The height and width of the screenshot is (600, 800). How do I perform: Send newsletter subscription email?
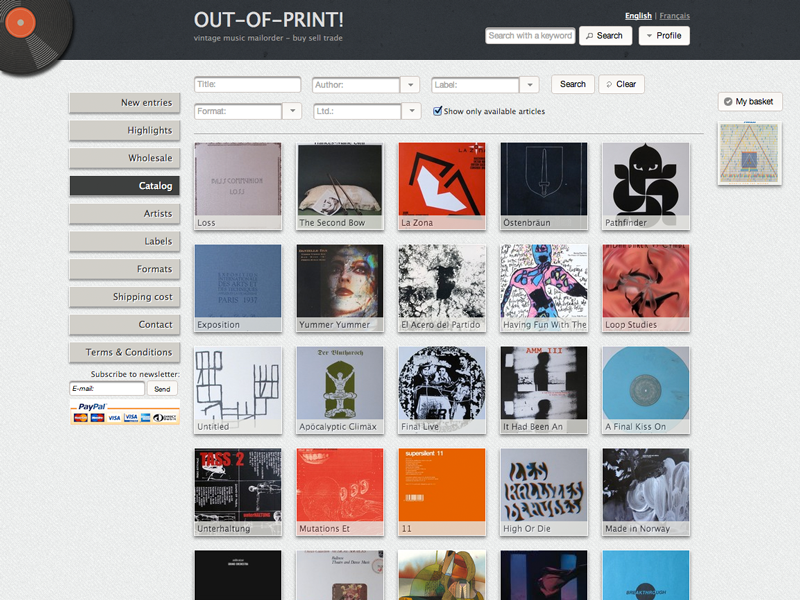pos(162,389)
